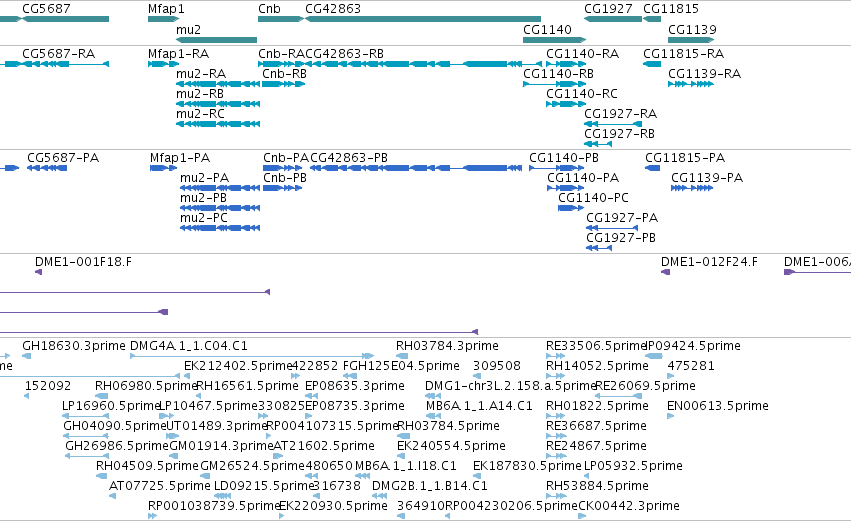Click the RH16561.5prime EST label
The height and width of the screenshot is (521, 851).
point(247,386)
